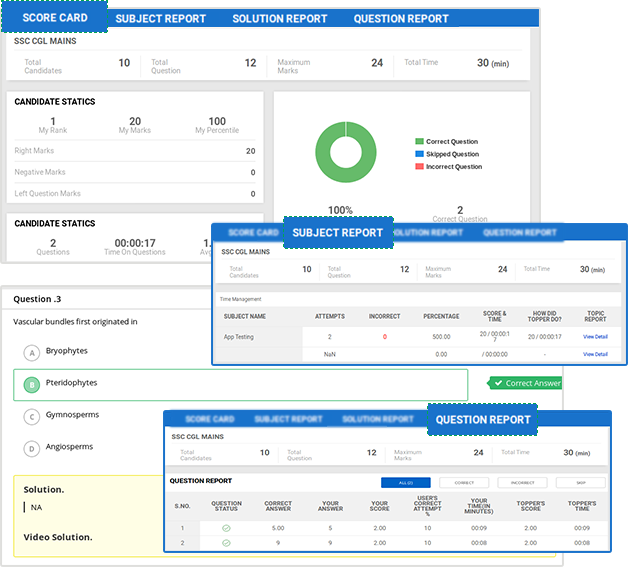Click the 500.00 percentage value
The height and width of the screenshot is (567, 628).
point(441,337)
